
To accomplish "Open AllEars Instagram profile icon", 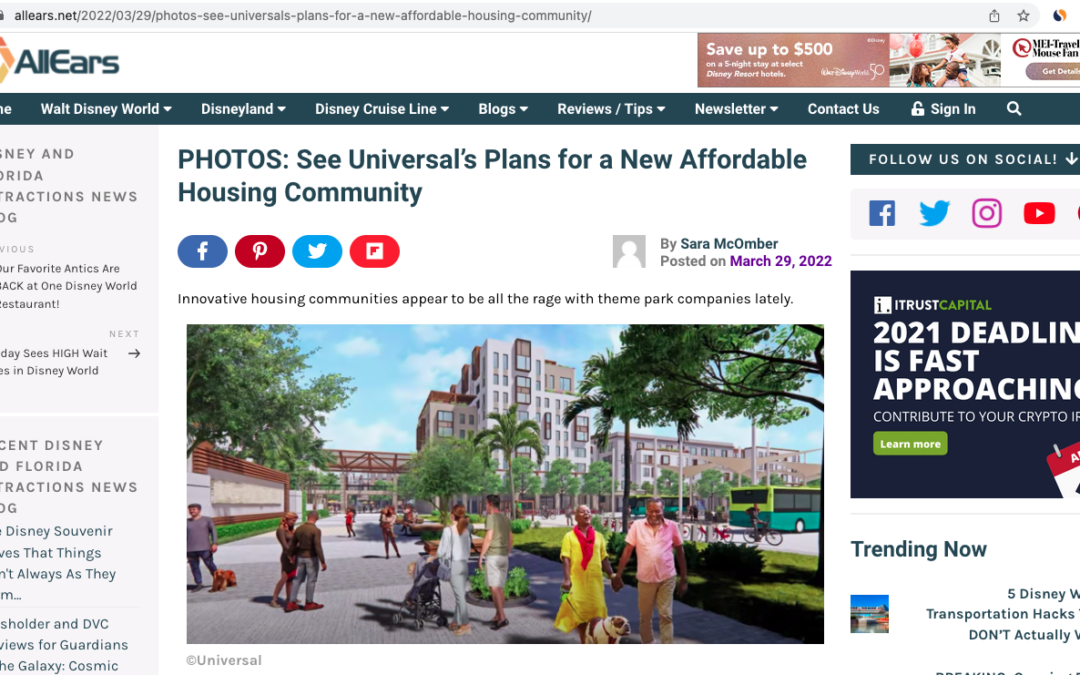I will (x=986, y=214).
